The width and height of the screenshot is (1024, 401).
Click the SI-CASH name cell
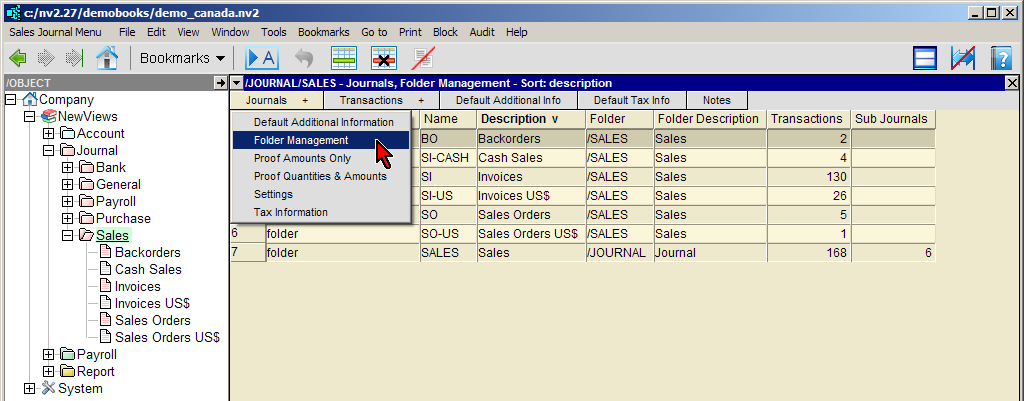(446, 158)
